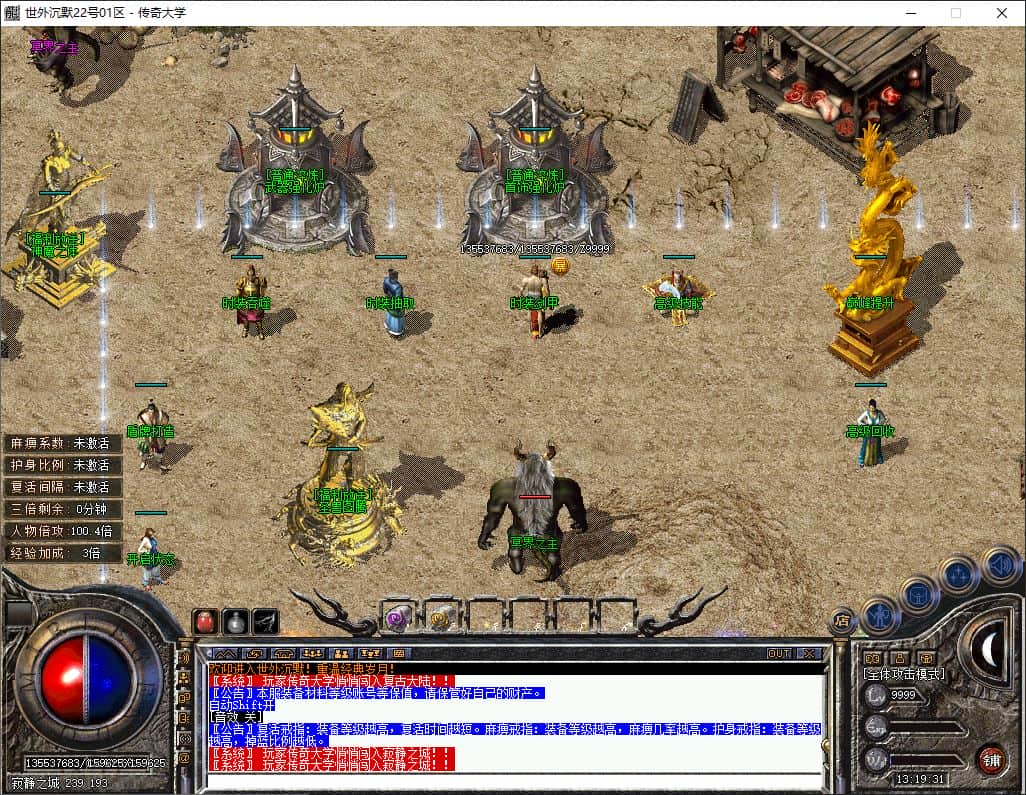Close the chat panel with X button

click(x=809, y=653)
